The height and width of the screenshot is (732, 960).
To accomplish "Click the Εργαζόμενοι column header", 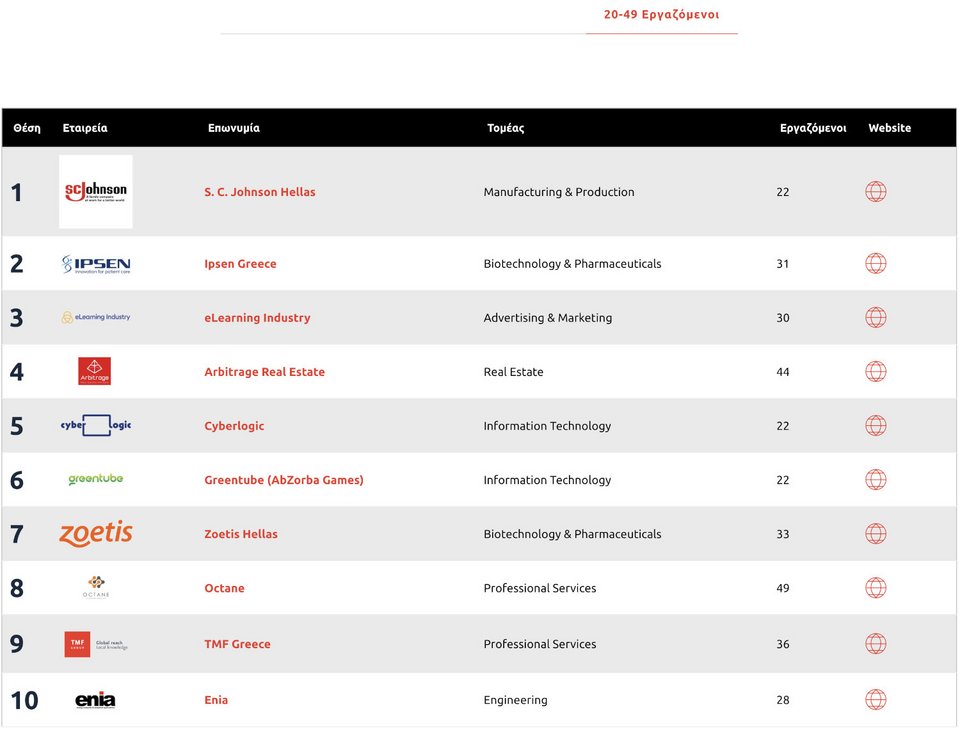I will [x=813, y=128].
